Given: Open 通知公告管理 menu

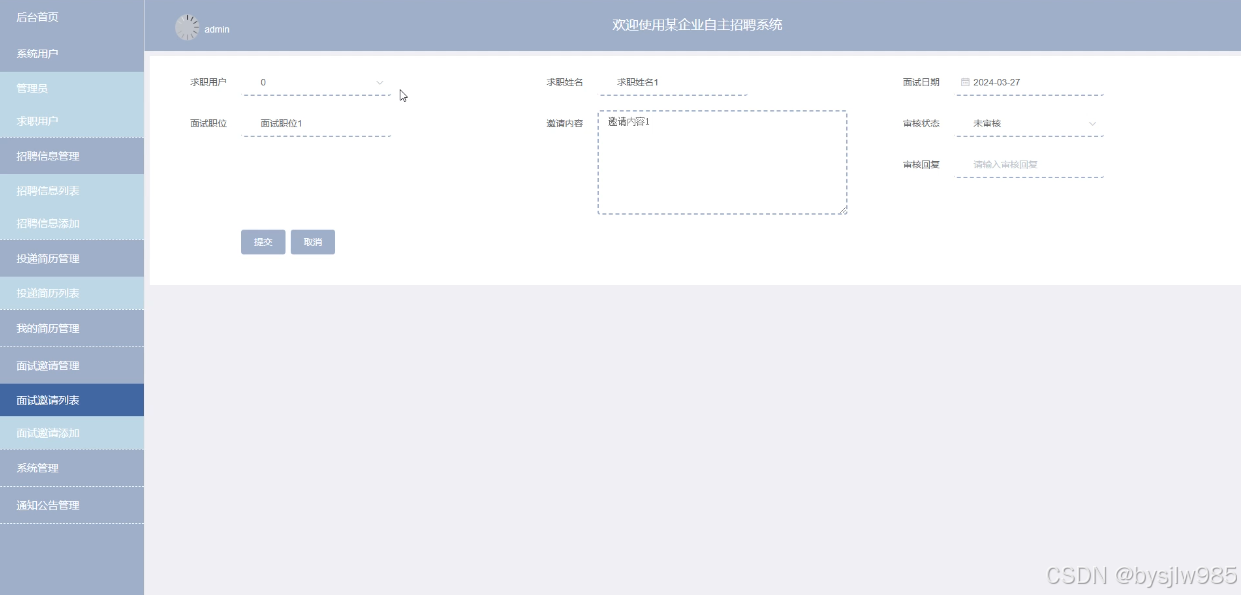Looking at the screenshot, I should click(x=72, y=505).
